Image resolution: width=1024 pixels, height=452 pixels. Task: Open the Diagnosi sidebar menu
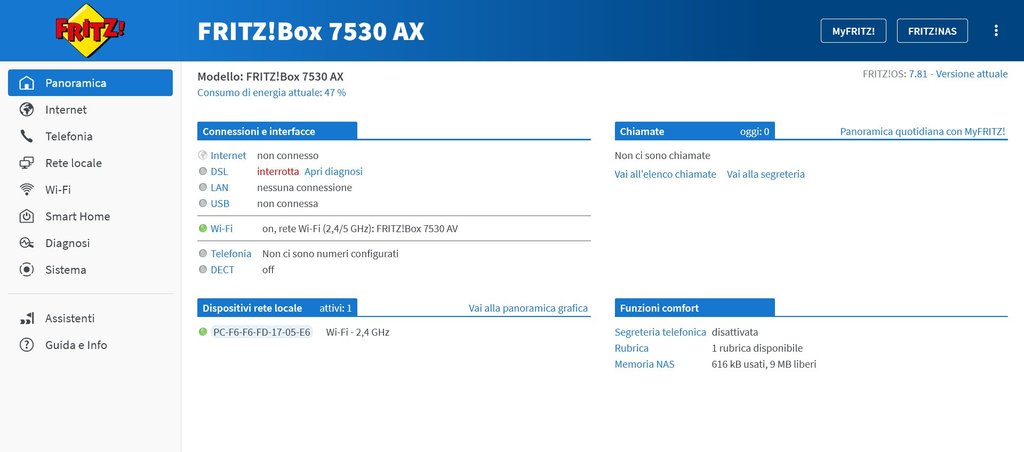[x=90, y=243]
